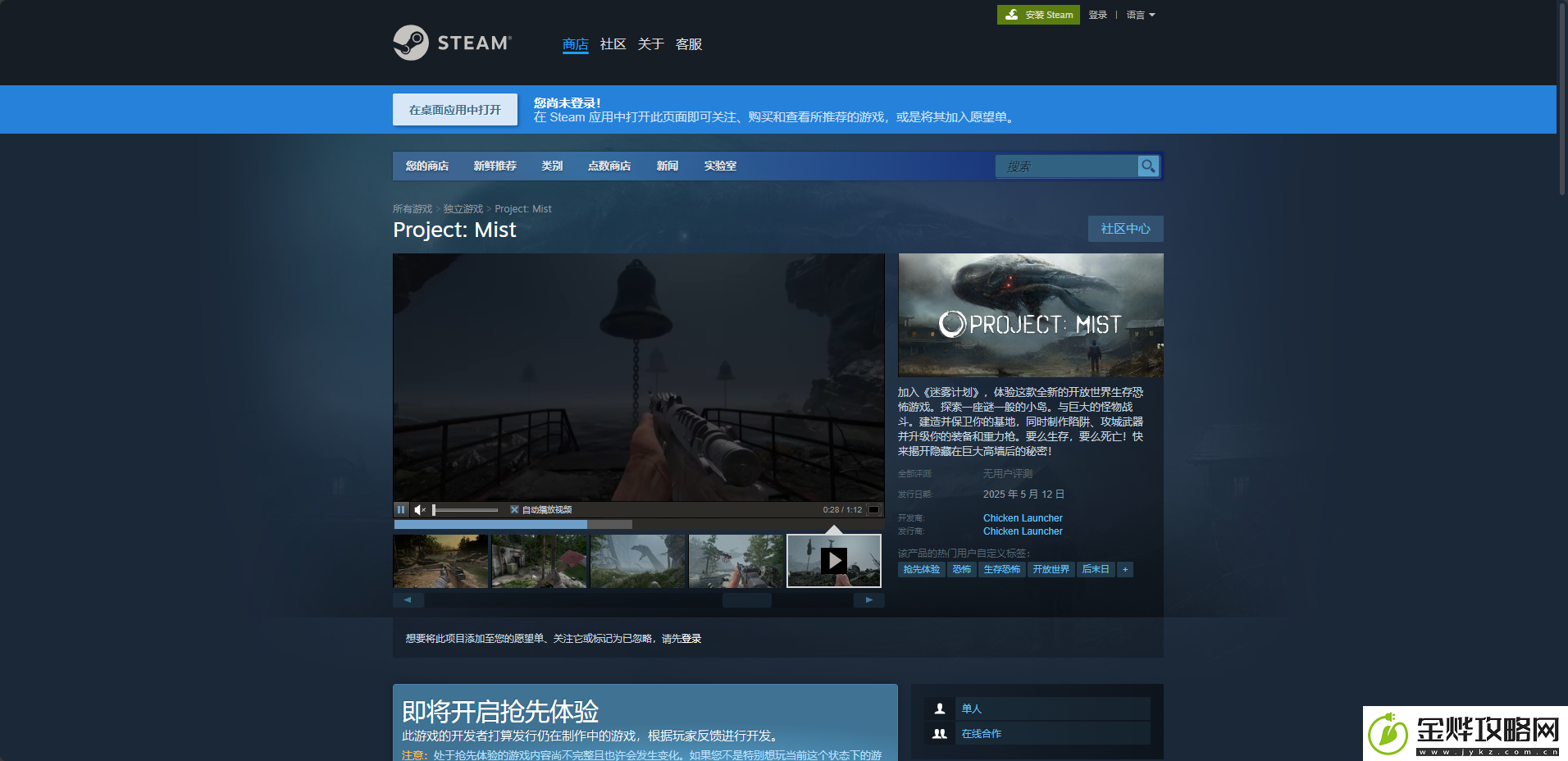Open the developer Chicken Launcher link
Viewport: 1568px width, 761px height.
click(x=1023, y=518)
